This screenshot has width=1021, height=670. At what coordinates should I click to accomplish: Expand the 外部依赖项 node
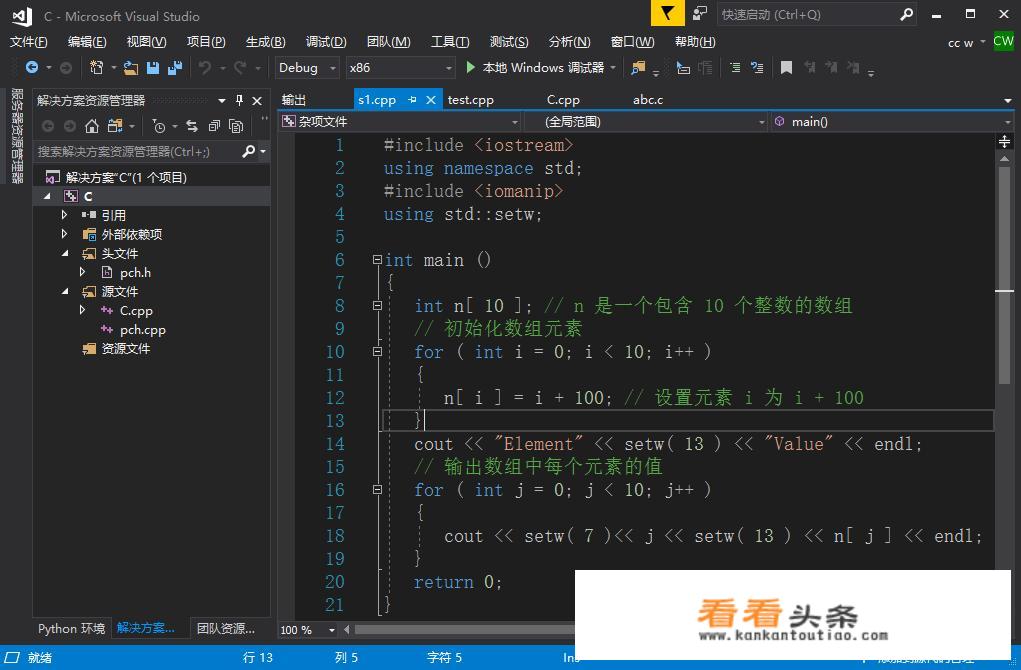(64, 233)
